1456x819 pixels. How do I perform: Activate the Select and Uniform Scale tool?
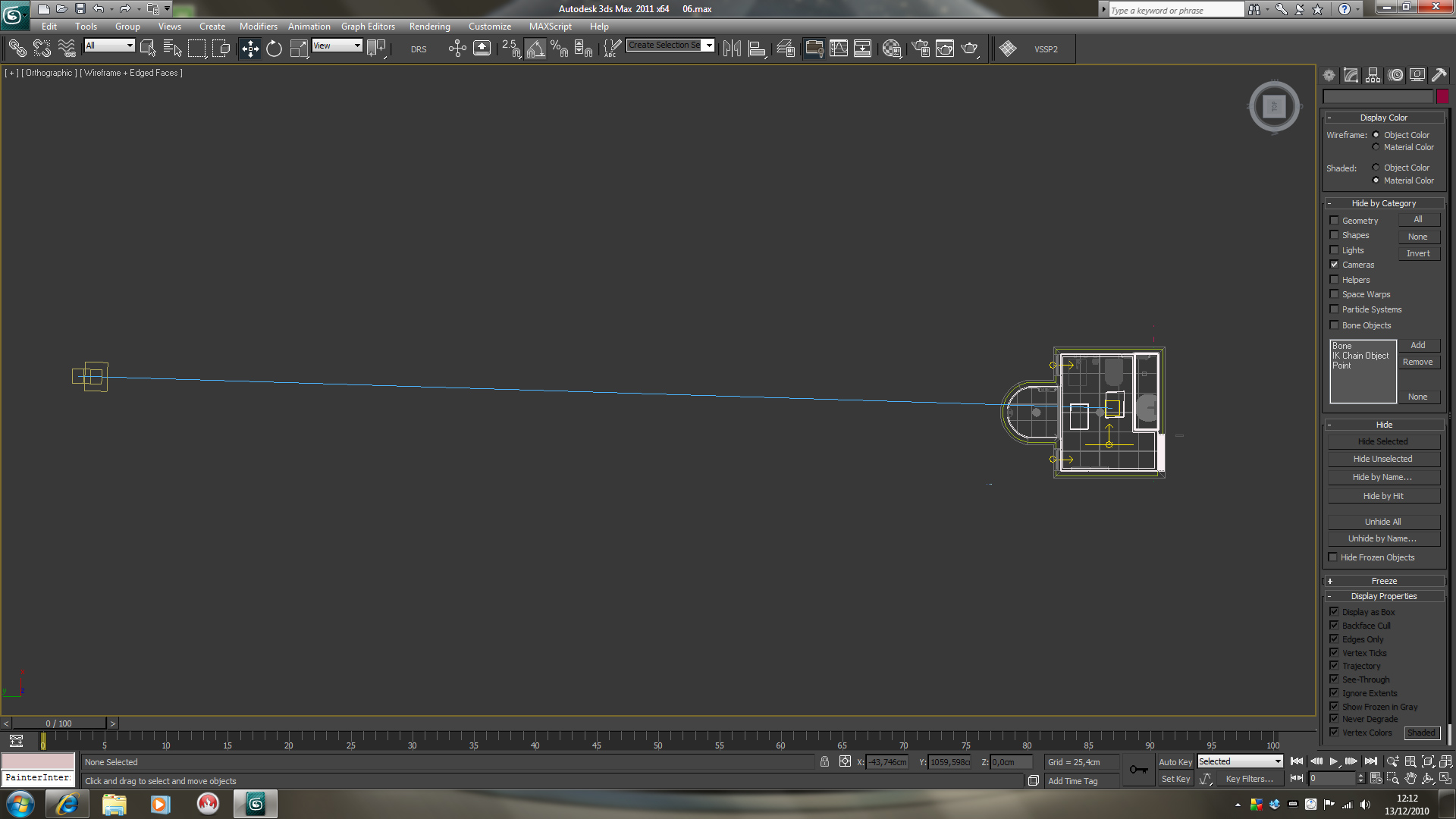click(x=298, y=48)
